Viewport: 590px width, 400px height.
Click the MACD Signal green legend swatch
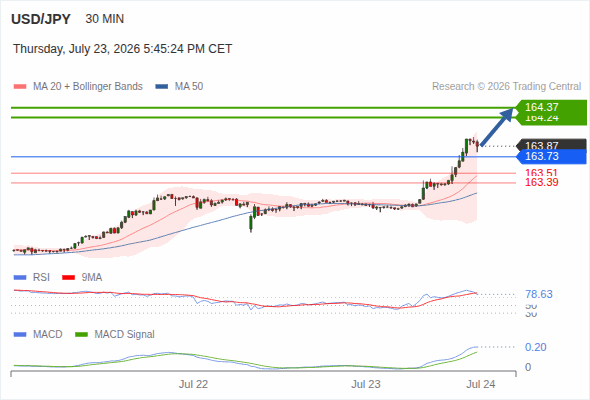coord(81,334)
